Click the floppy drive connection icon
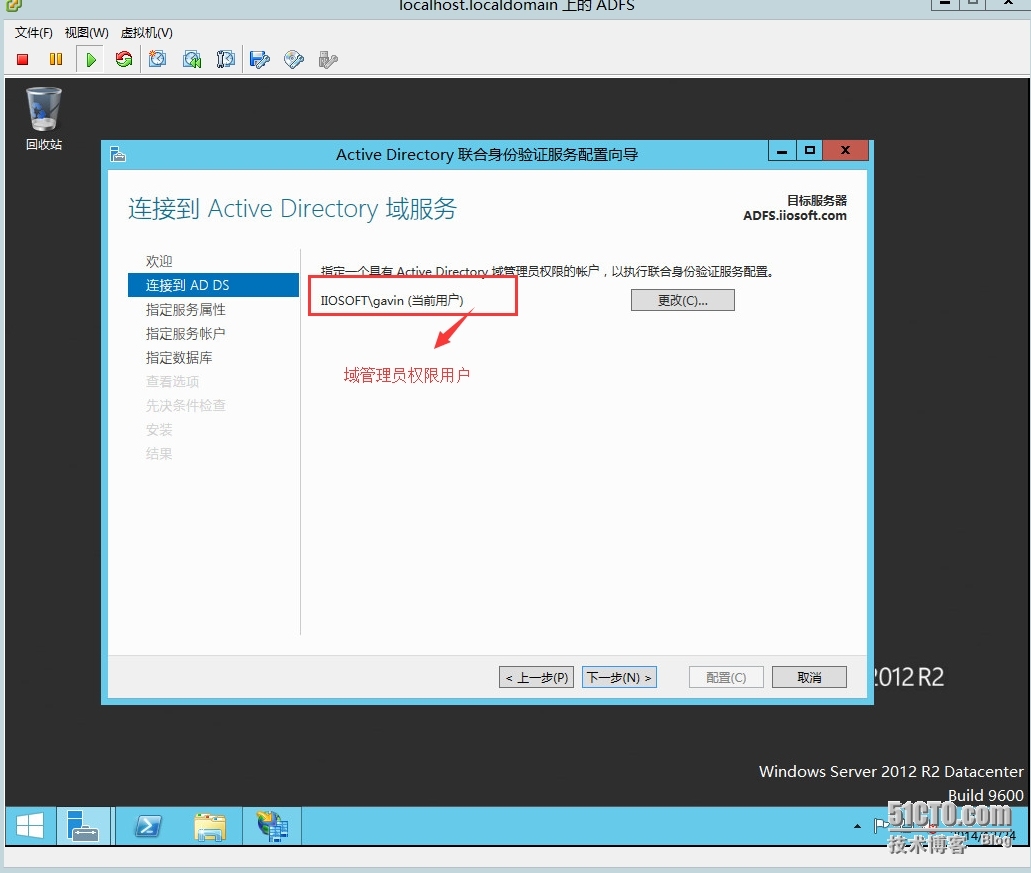Screen dimensions: 1031x873 tap(260, 60)
